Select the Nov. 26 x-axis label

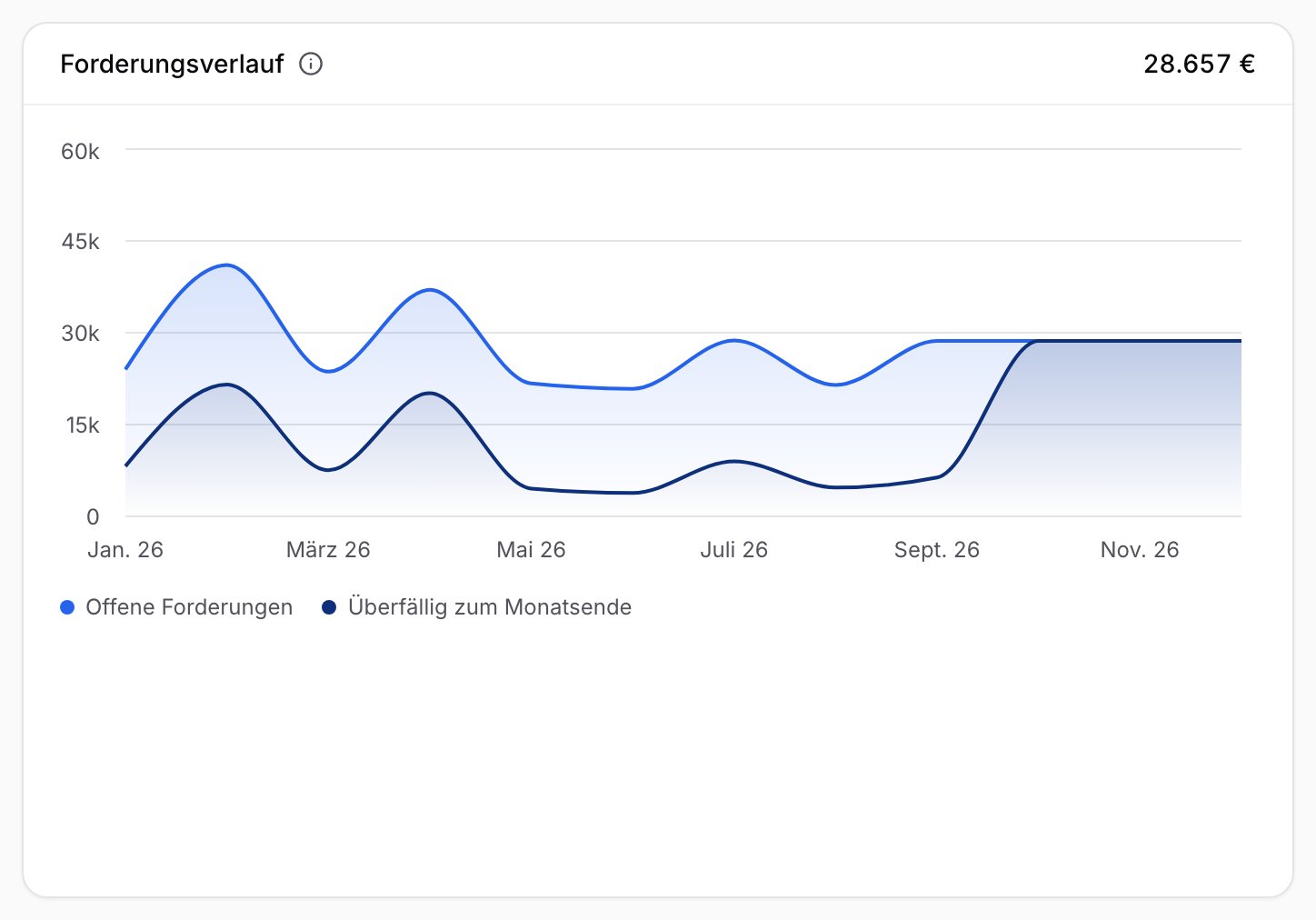pos(1140,550)
